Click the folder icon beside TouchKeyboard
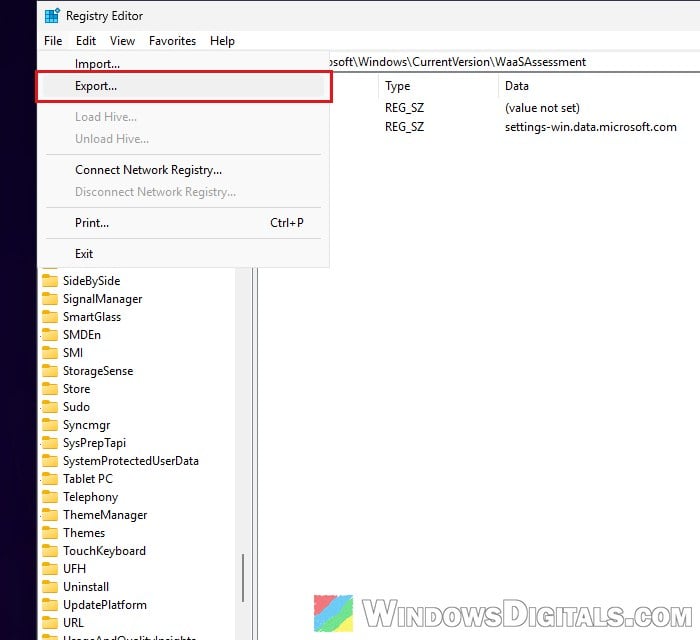This screenshot has height=640, width=700. [50, 551]
